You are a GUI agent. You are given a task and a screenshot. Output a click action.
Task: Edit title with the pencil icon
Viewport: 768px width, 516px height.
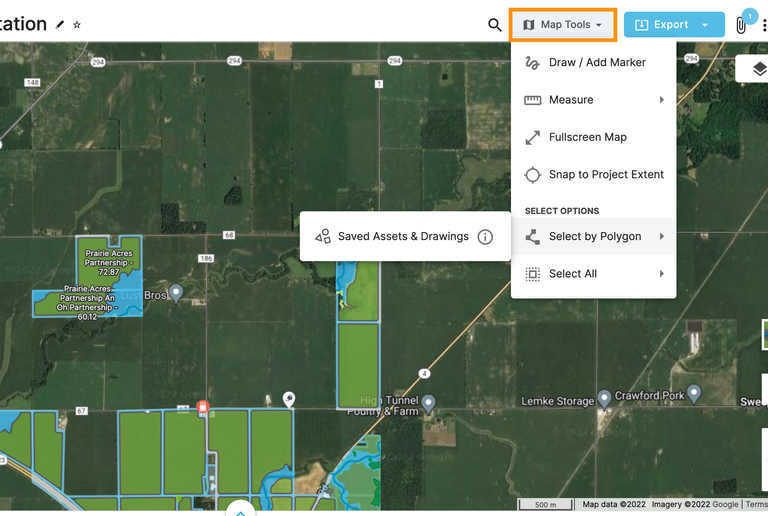pos(60,24)
